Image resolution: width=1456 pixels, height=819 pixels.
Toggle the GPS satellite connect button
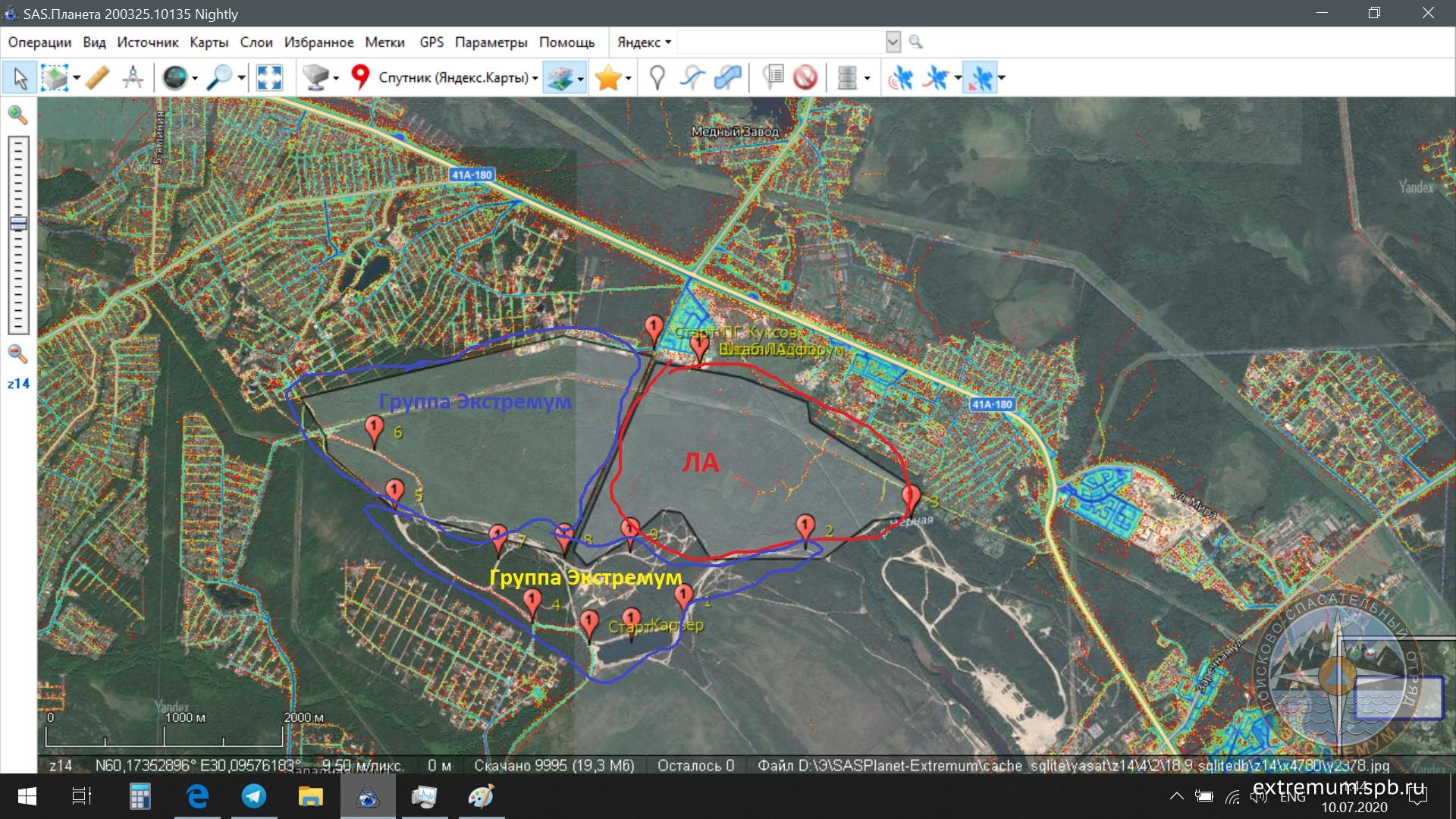coord(900,77)
